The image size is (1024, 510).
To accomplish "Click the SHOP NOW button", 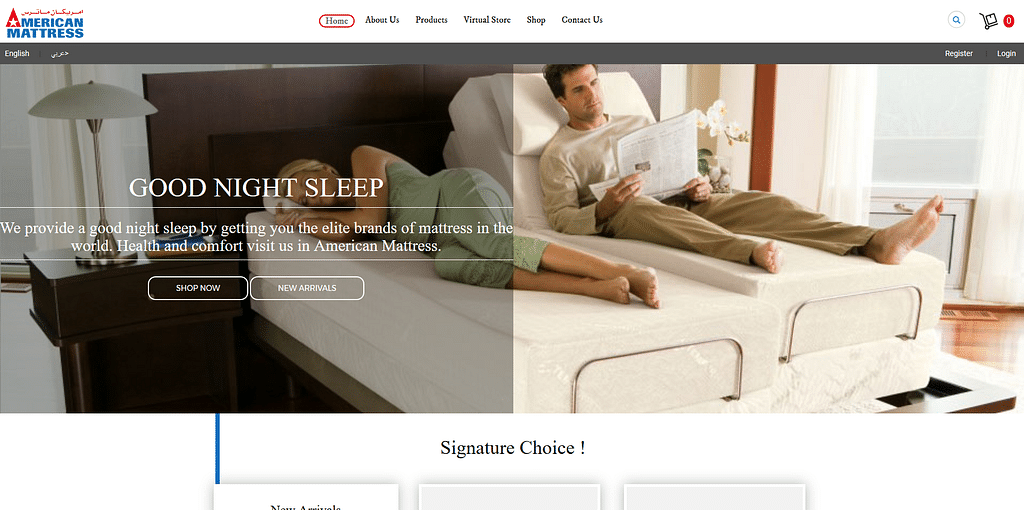I will click(x=198, y=288).
